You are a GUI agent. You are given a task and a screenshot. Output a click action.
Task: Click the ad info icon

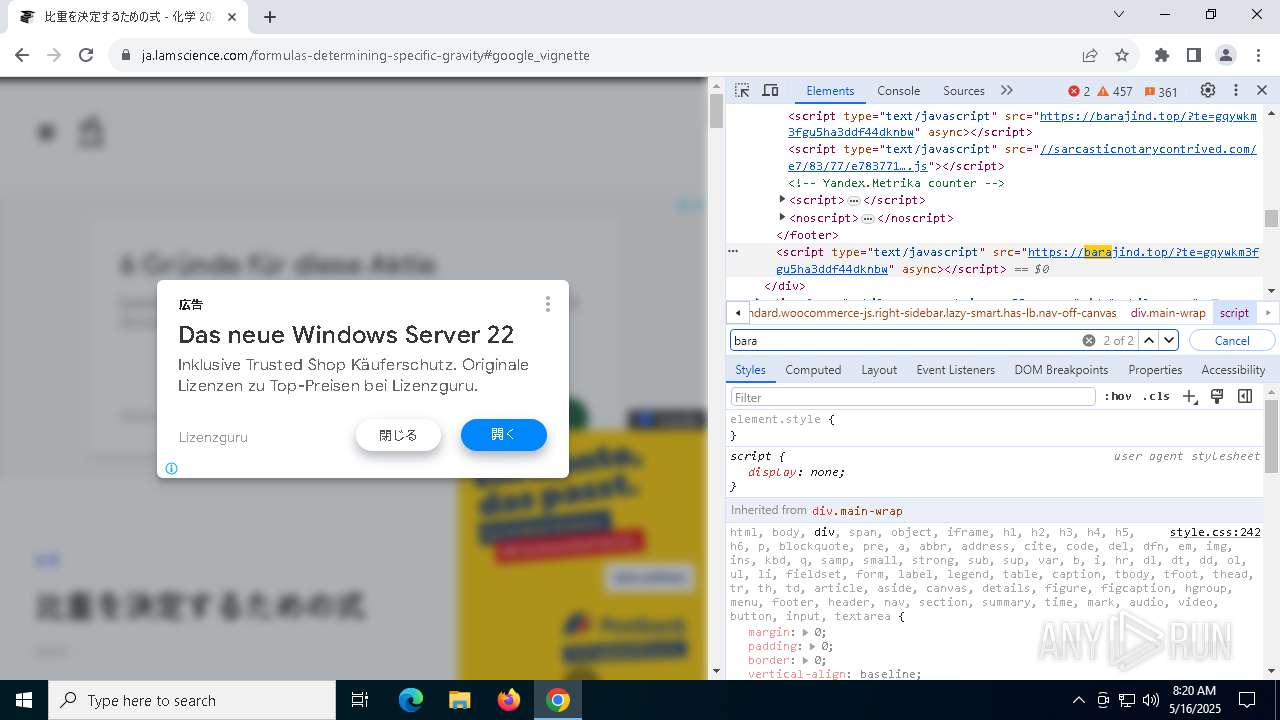(171, 468)
